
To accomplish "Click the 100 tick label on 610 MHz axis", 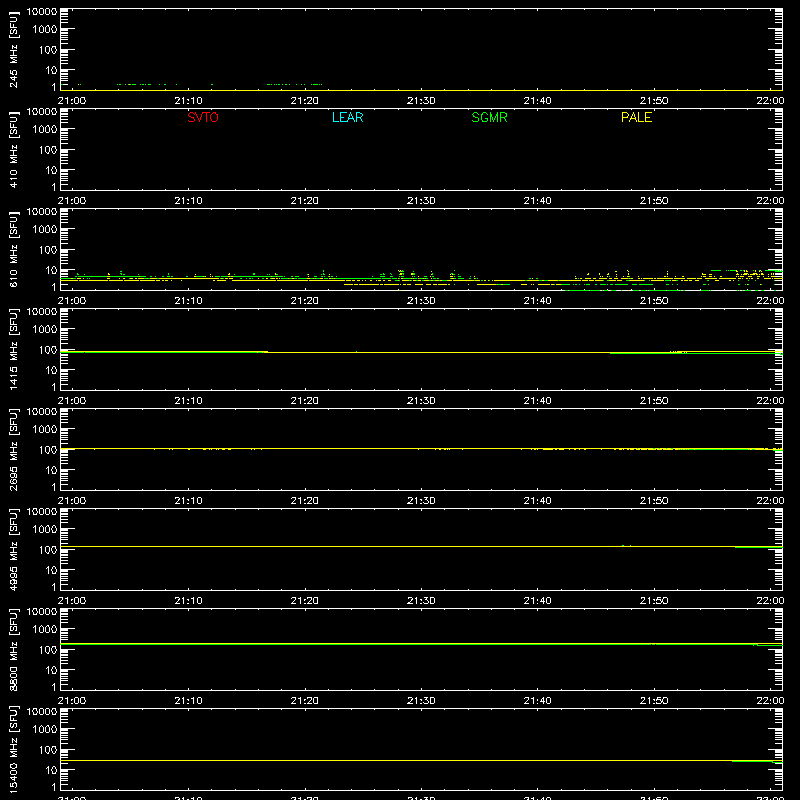I will coord(48,250).
